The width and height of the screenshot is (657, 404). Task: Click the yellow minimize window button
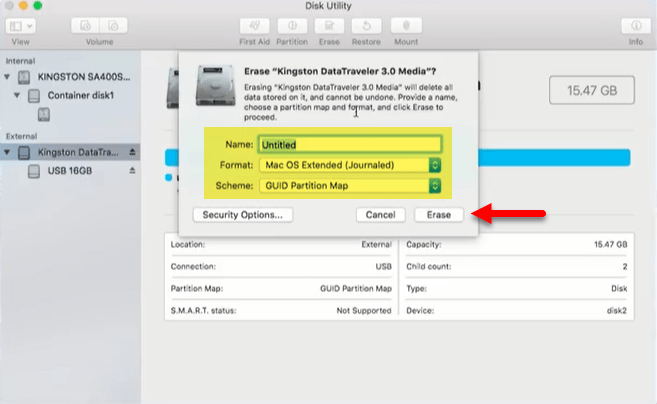click(23, 5)
